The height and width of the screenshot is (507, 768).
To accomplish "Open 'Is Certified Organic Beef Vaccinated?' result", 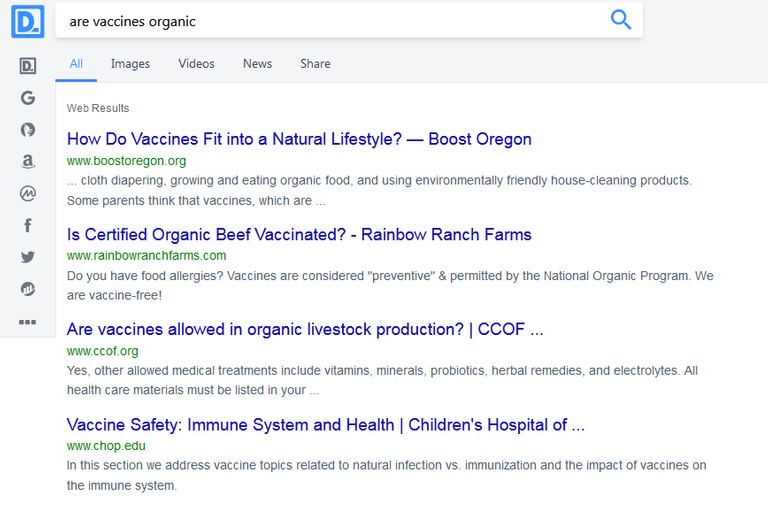I will (x=299, y=235).
